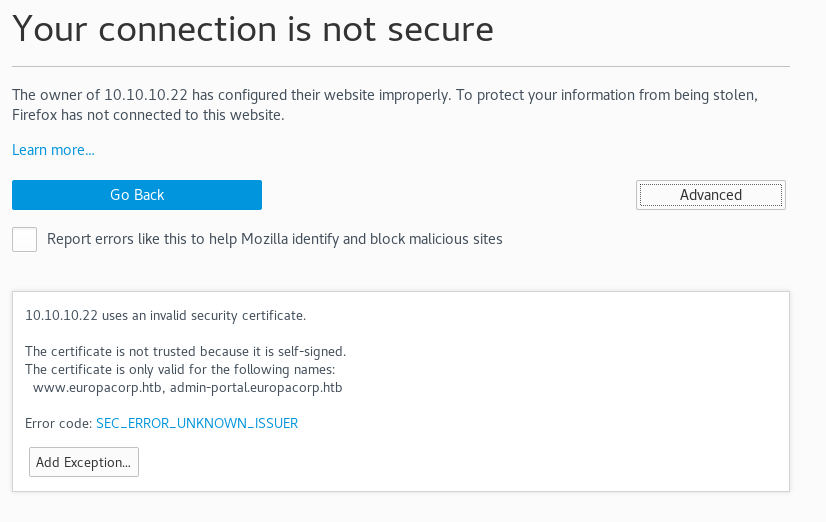The height and width of the screenshot is (522, 826).
Task: Click the 'Error code:' label
Action: coord(58,423)
